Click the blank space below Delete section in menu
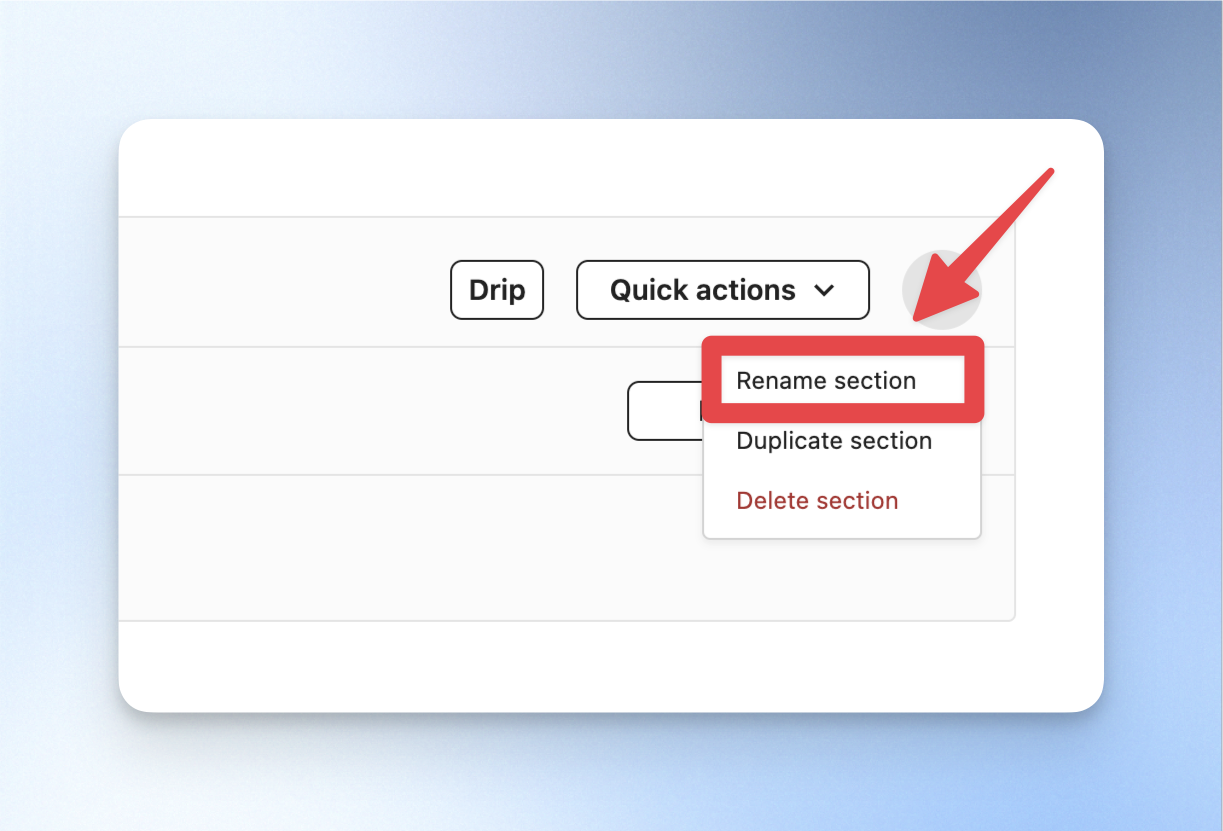Image resolution: width=1223 pixels, height=831 pixels. (842, 534)
